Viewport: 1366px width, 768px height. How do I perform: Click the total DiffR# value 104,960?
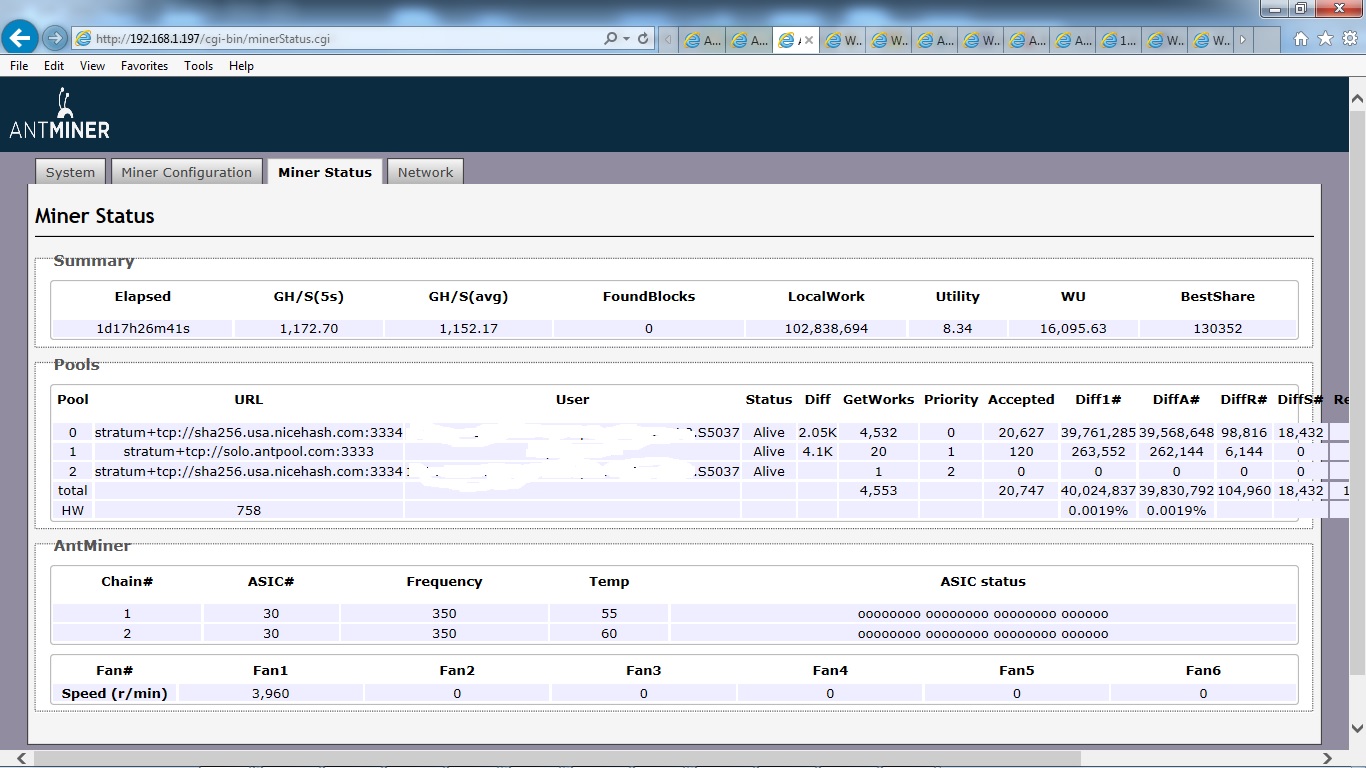(1244, 491)
